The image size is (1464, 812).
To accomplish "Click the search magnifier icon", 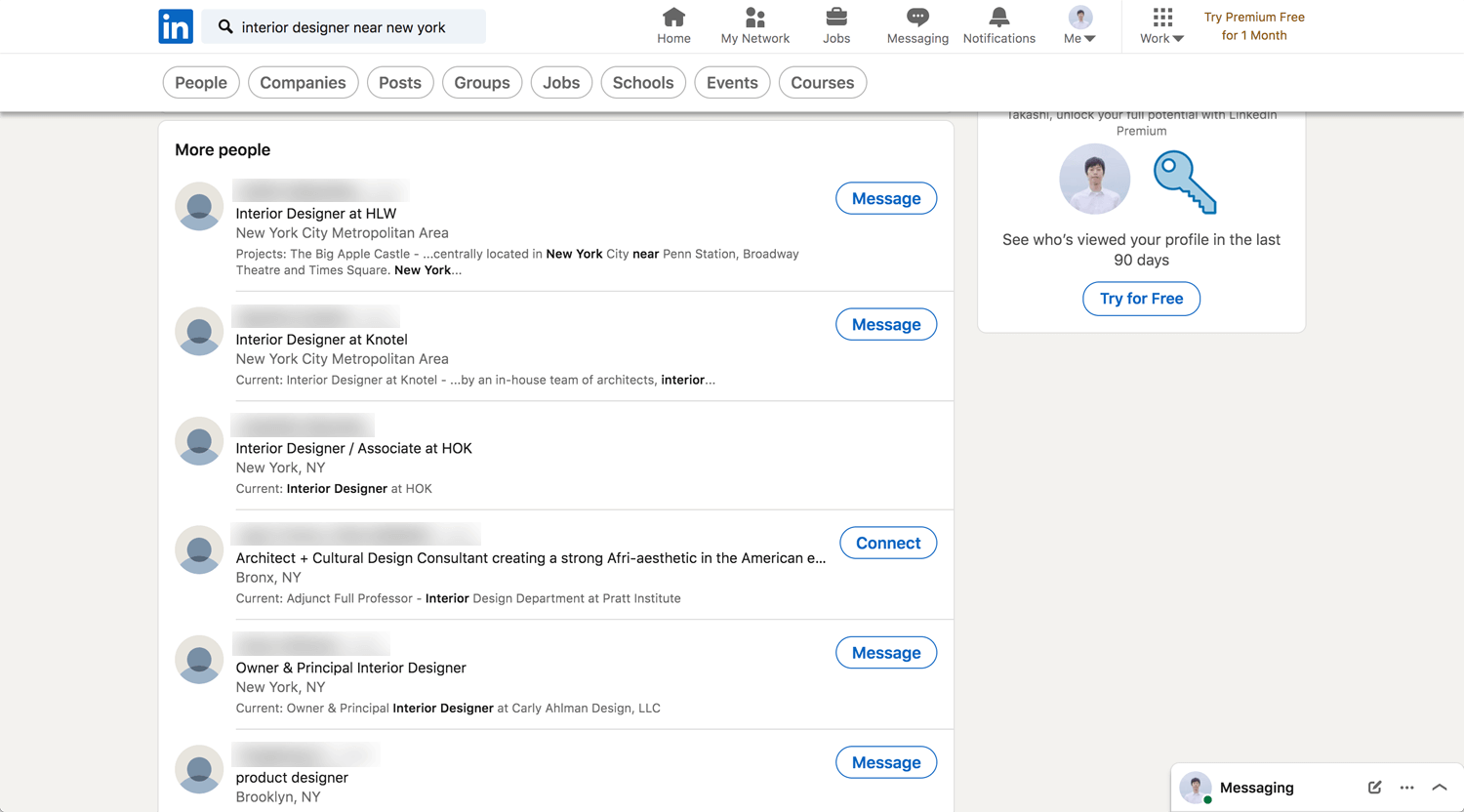I will [x=225, y=26].
